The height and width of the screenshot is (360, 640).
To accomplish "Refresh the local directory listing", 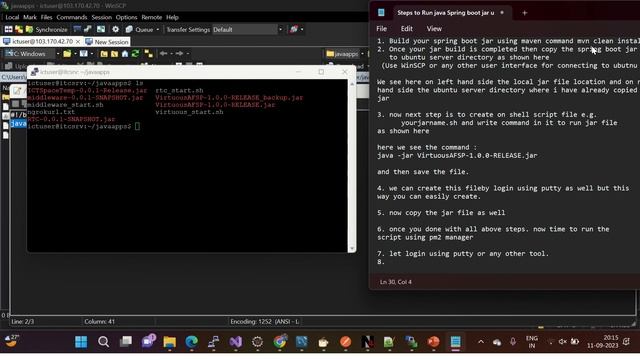I will pos(135,53).
